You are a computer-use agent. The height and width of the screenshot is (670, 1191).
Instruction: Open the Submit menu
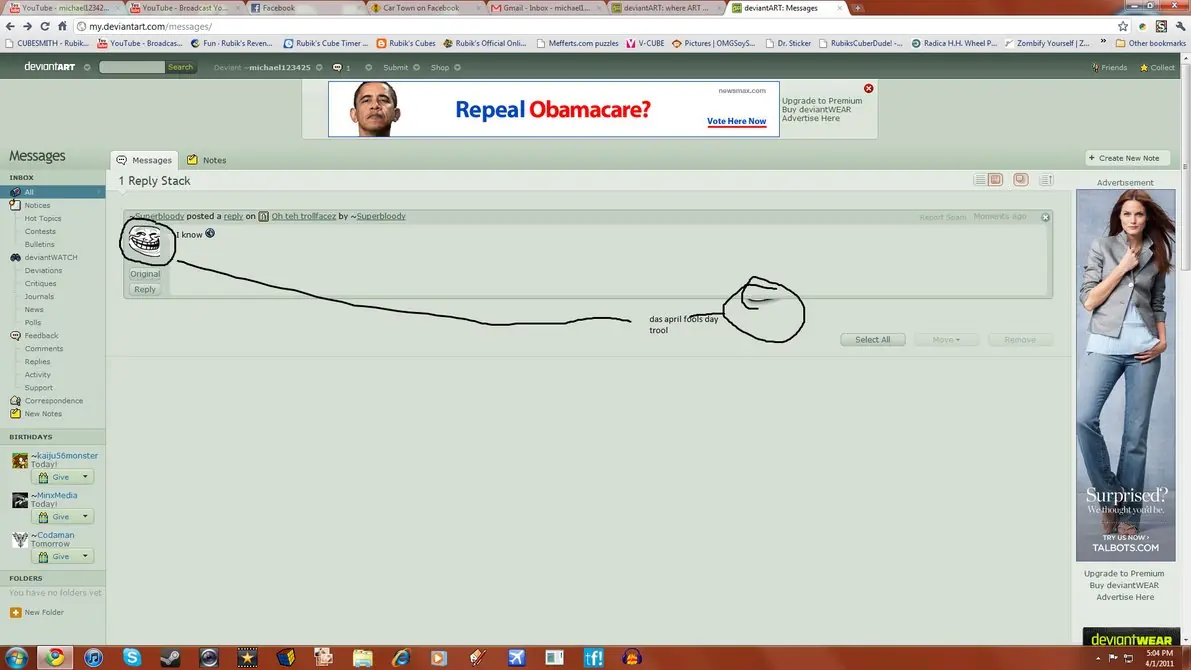click(395, 68)
